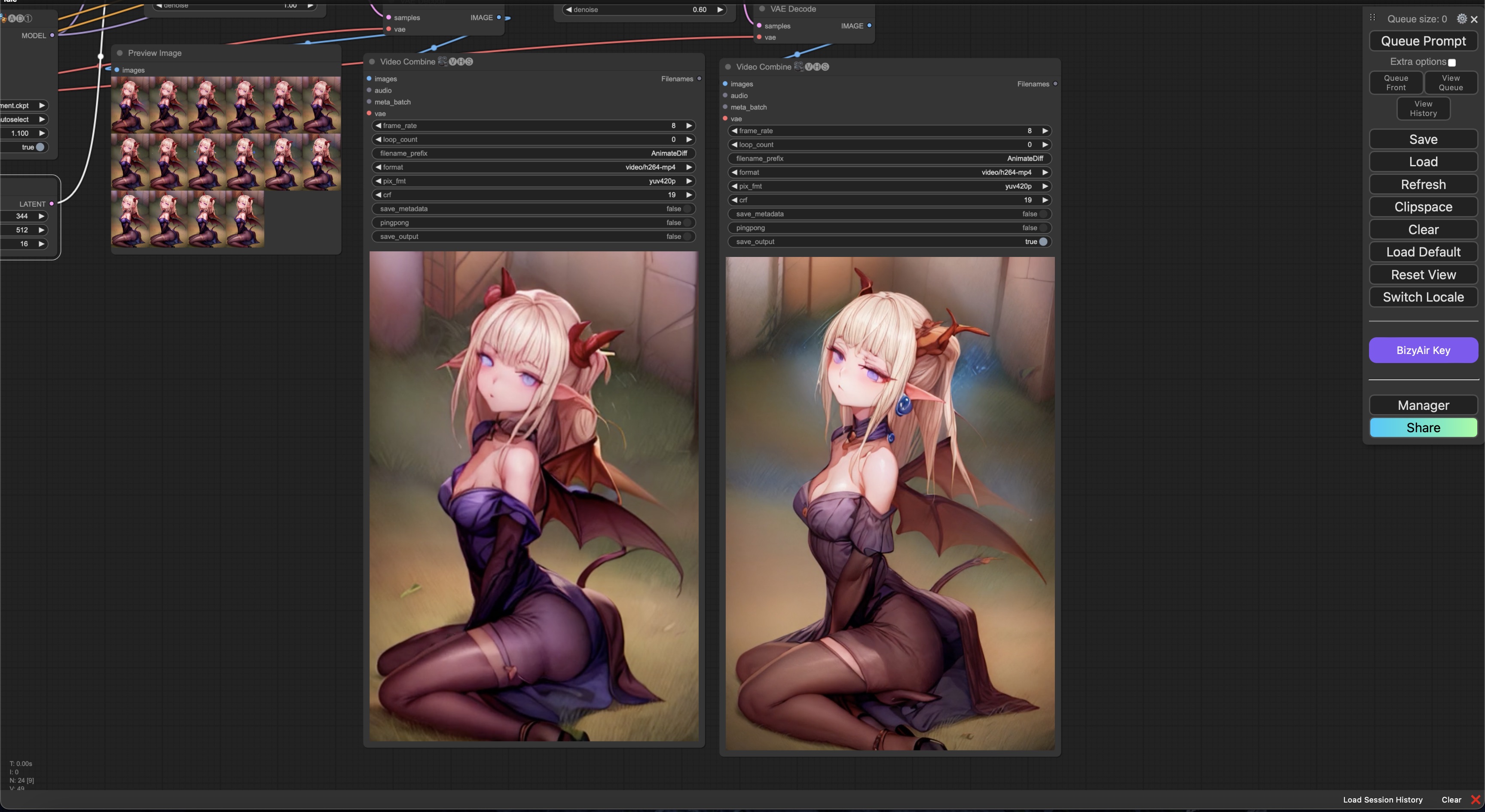
Task: Open settings gear in queue panel
Action: (x=1461, y=19)
